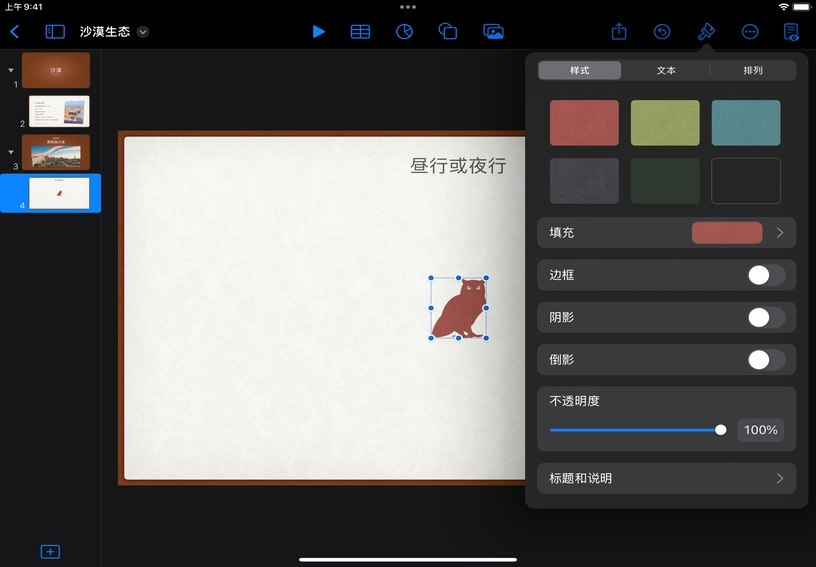
Task: Open the more options ellipsis menu
Action: click(x=750, y=32)
